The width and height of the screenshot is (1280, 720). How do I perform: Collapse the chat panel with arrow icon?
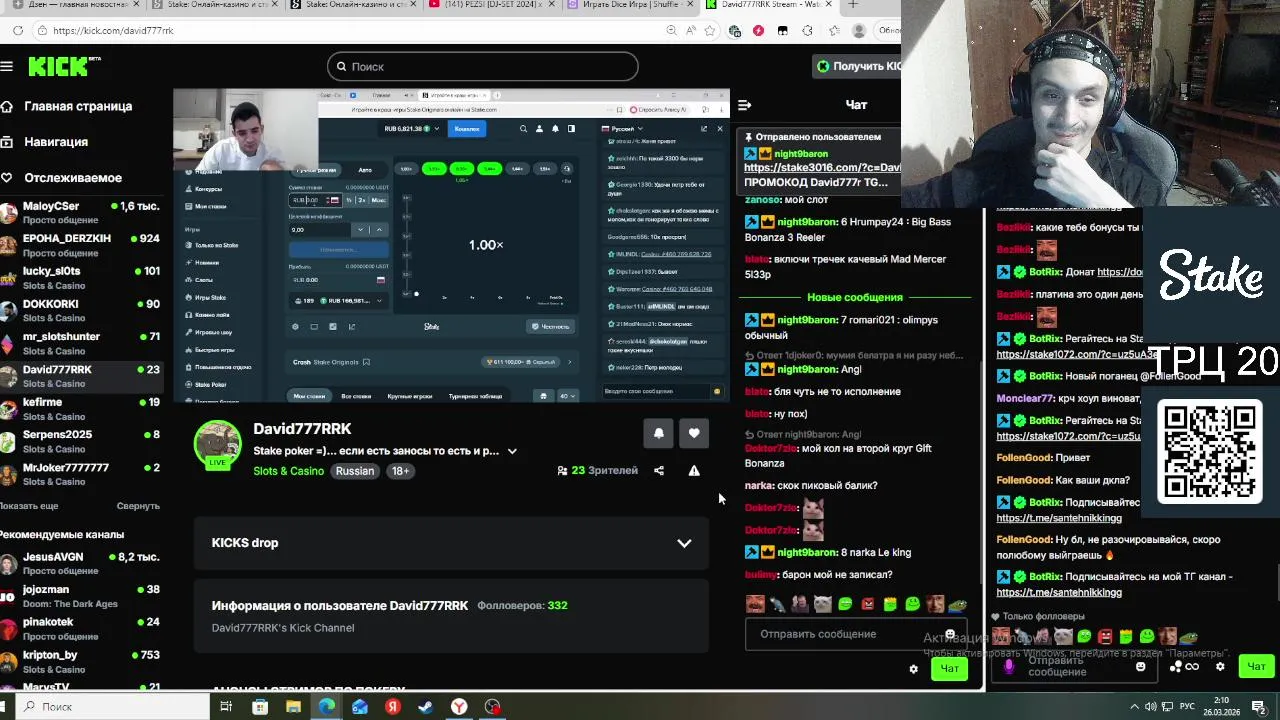[744, 104]
